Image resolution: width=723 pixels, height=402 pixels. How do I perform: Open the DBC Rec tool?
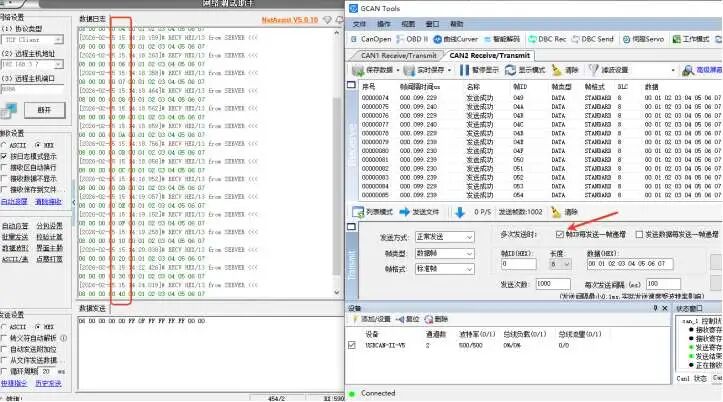(547, 39)
